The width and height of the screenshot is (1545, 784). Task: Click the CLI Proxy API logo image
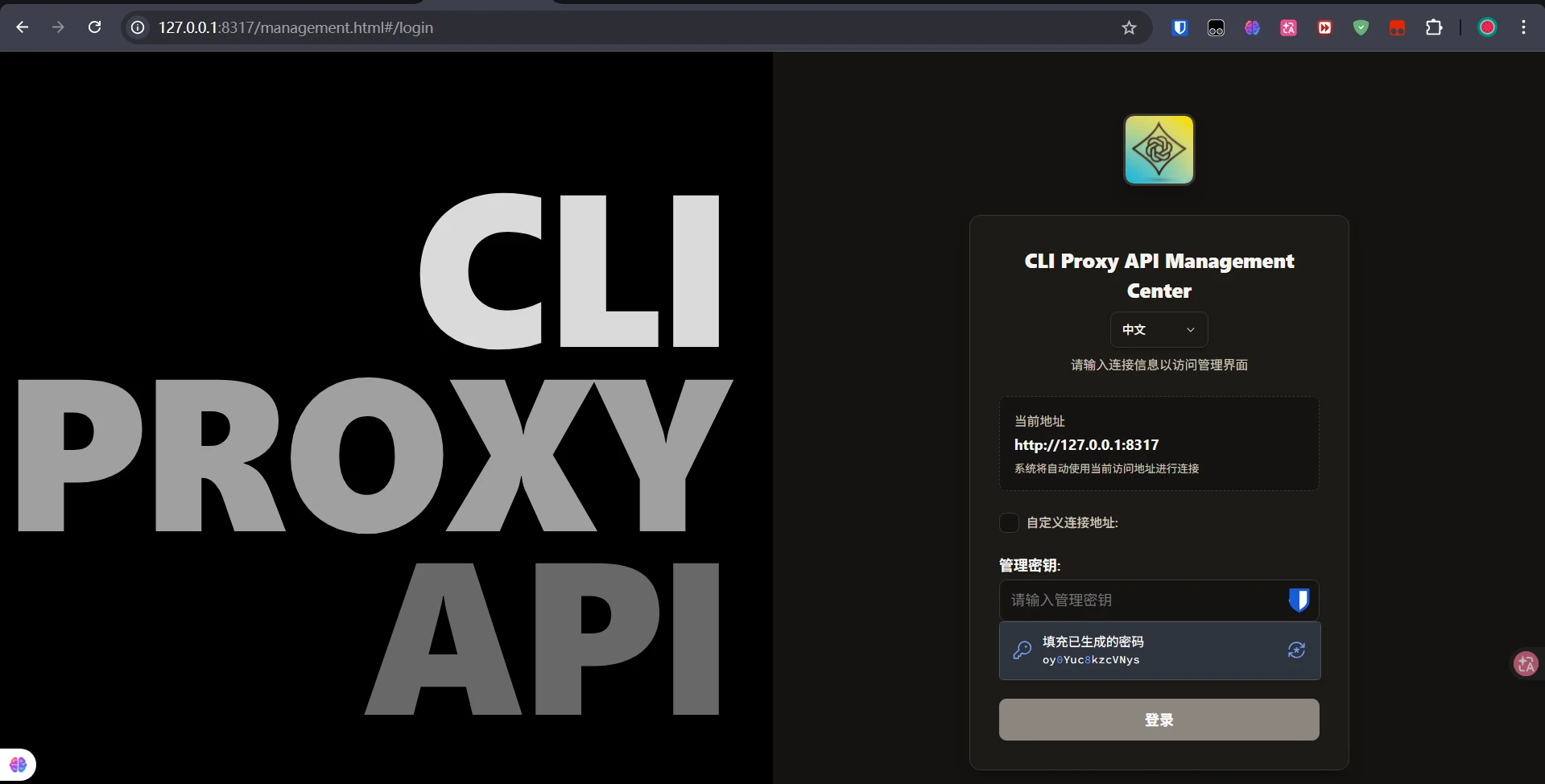1159,150
